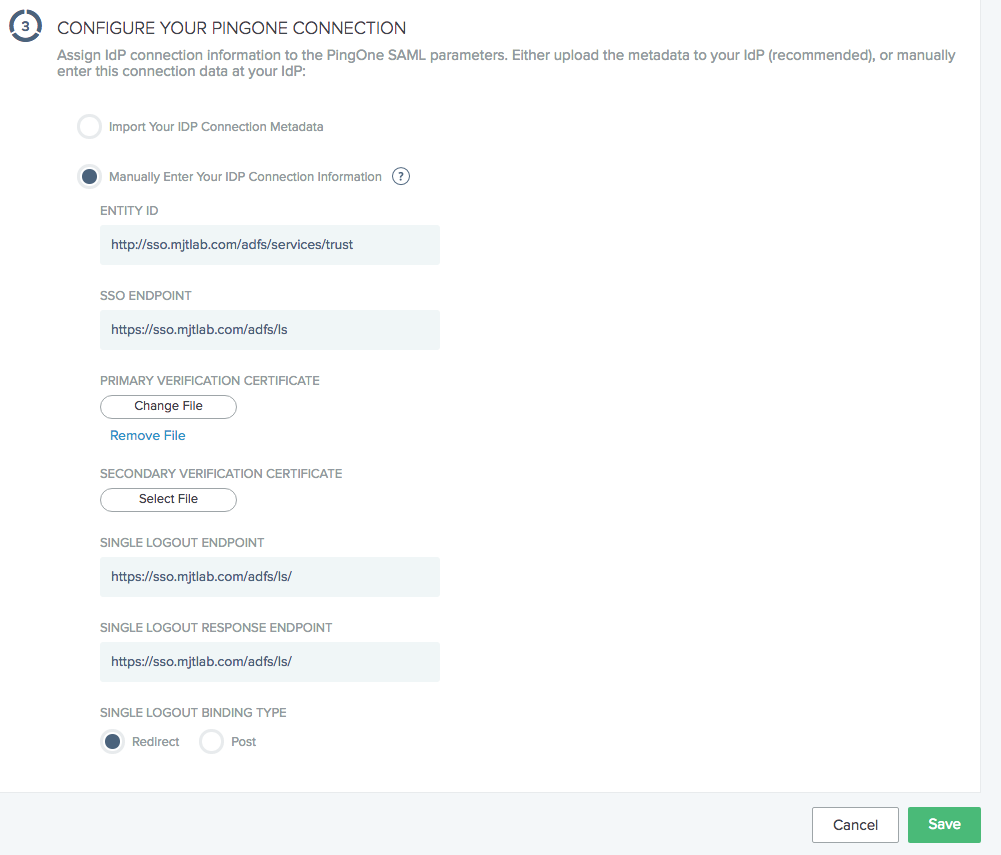This screenshot has height=855, width=1001.
Task: Click the Primary Verification Certificate label
Action: click(x=209, y=380)
